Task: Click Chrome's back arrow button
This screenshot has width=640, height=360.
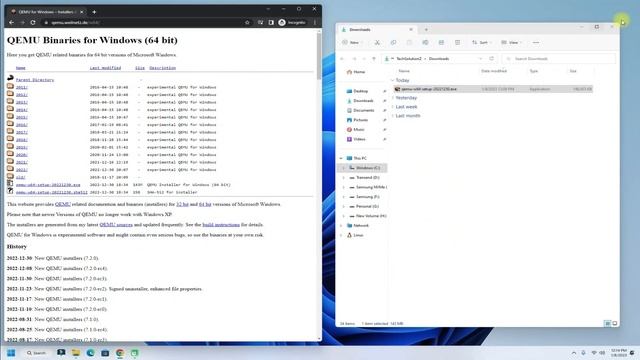Action: [11, 22]
